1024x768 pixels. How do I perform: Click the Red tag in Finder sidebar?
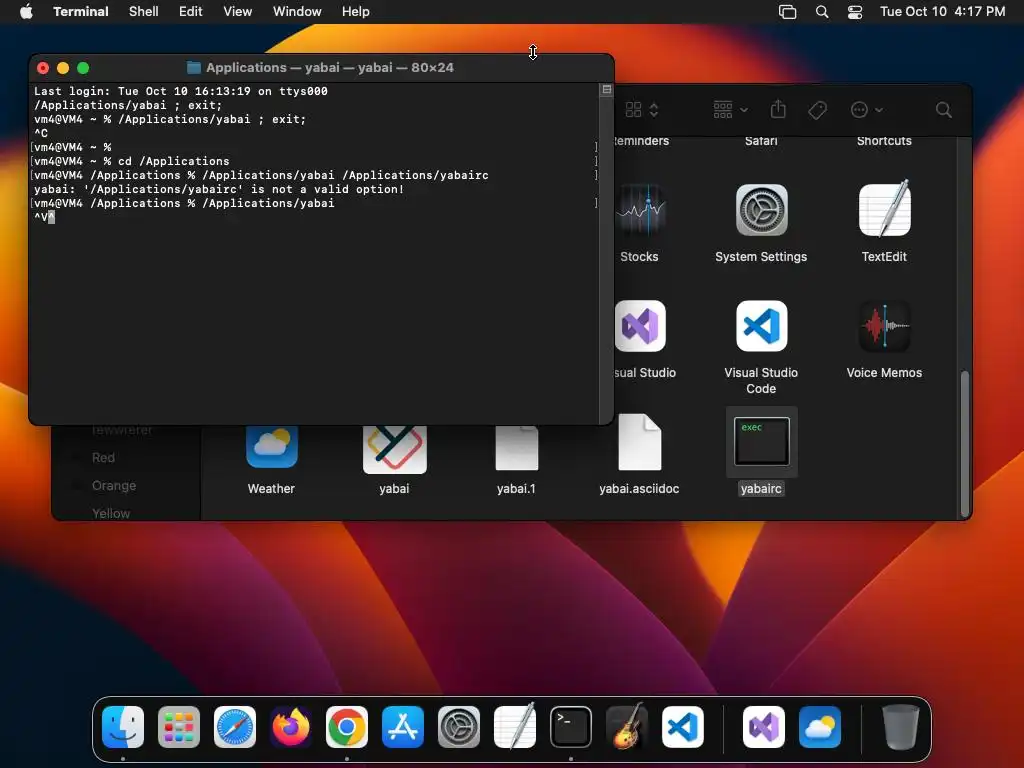[x=103, y=458]
